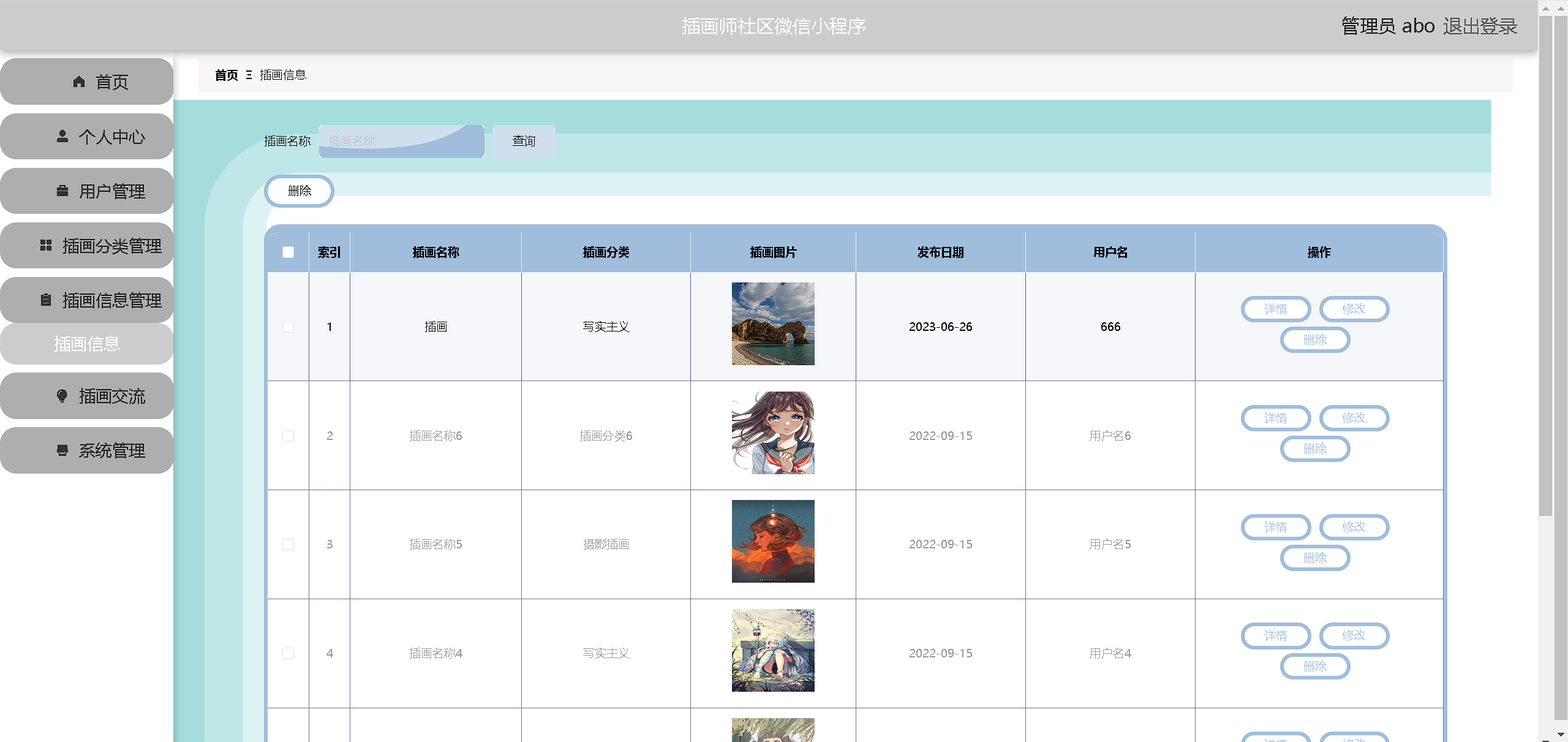Click the person icon beside 个人中心
1568x742 pixels.
[x=62, y=136]
